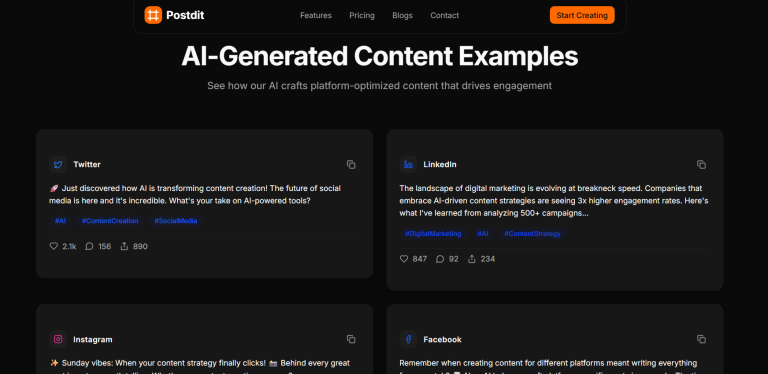The width and height of the screenshot is (768, 374).
Task: Copy the Twitter post content
Action: [351, 164]
